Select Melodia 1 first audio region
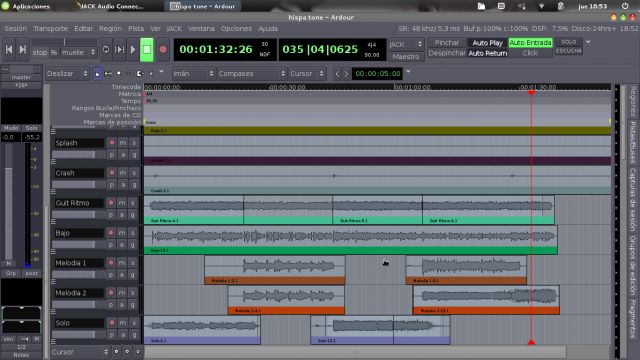This screenshot has width=640, height=360. [275, 270]
